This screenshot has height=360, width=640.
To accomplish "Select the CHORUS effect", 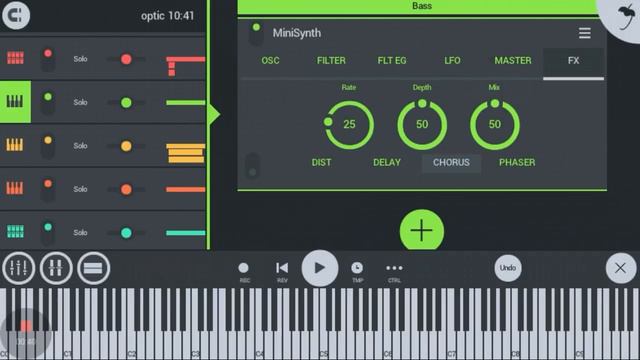I will [x=451, y=163].
